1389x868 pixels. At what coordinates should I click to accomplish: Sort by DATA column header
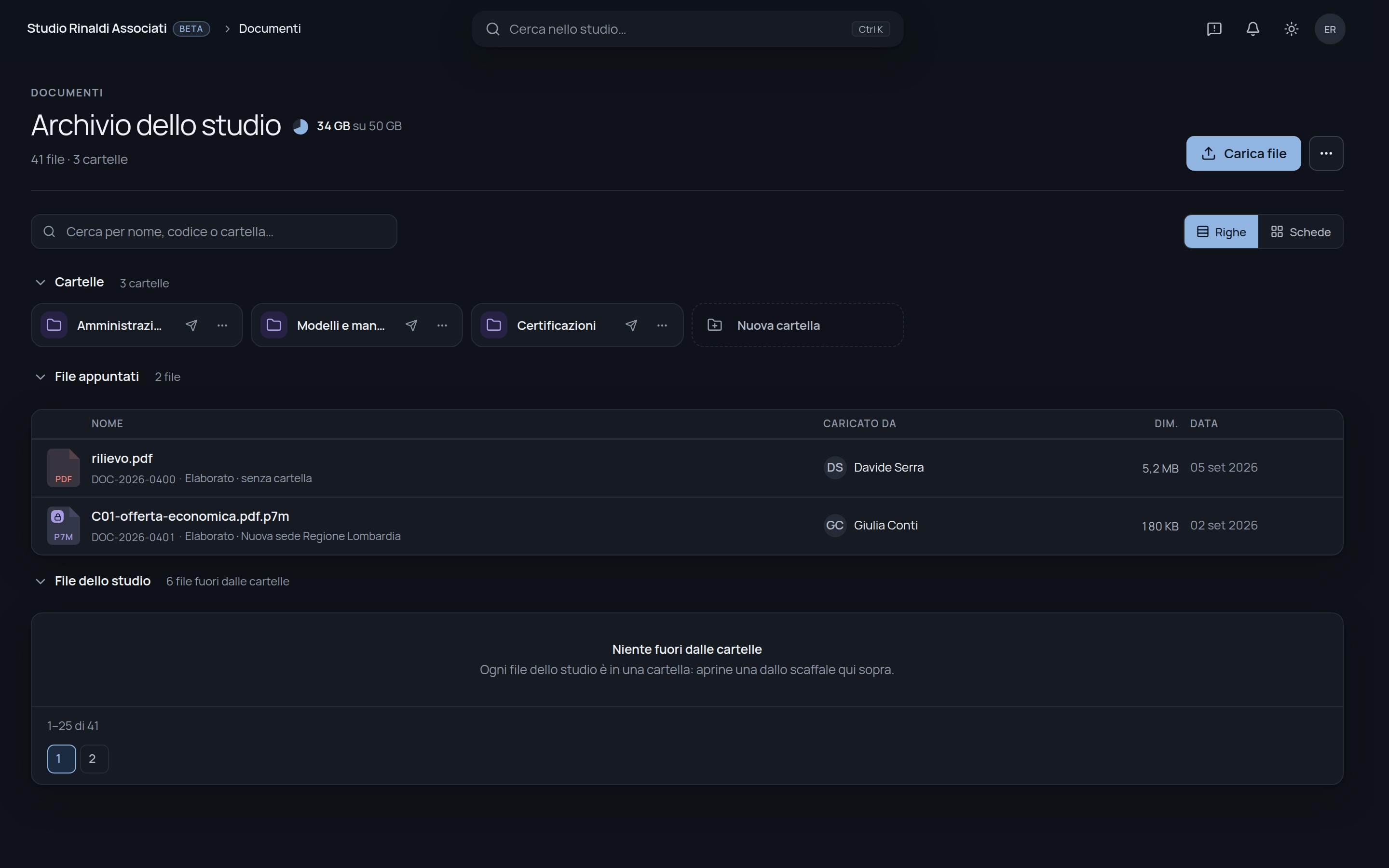click(1204, 424)
